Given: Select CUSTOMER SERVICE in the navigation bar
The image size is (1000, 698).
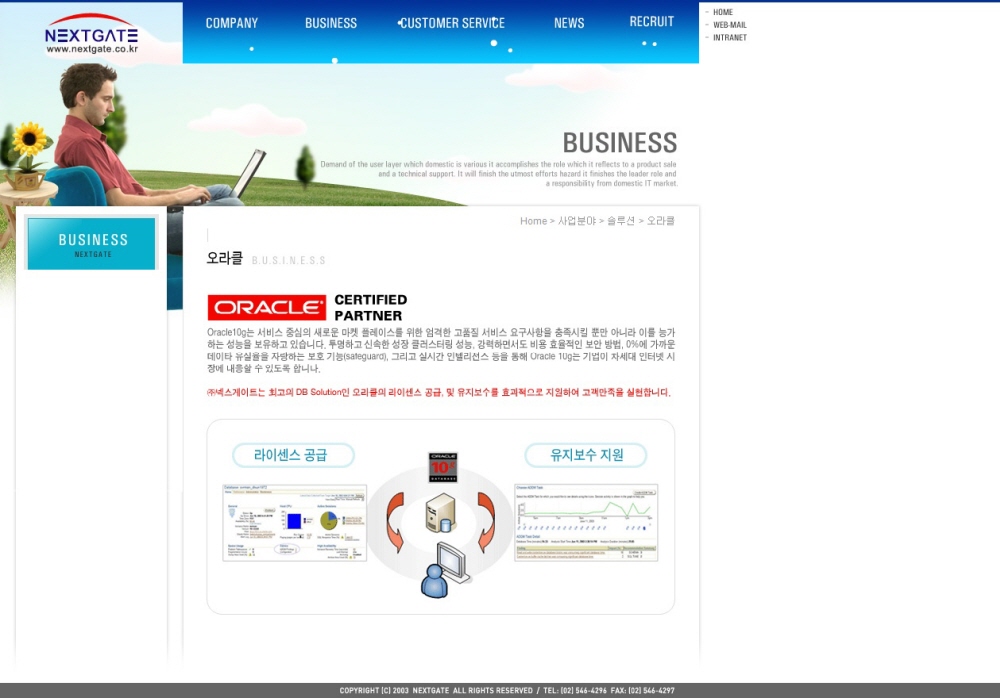Looking at the screenshot, I should (x=452, y=23).
